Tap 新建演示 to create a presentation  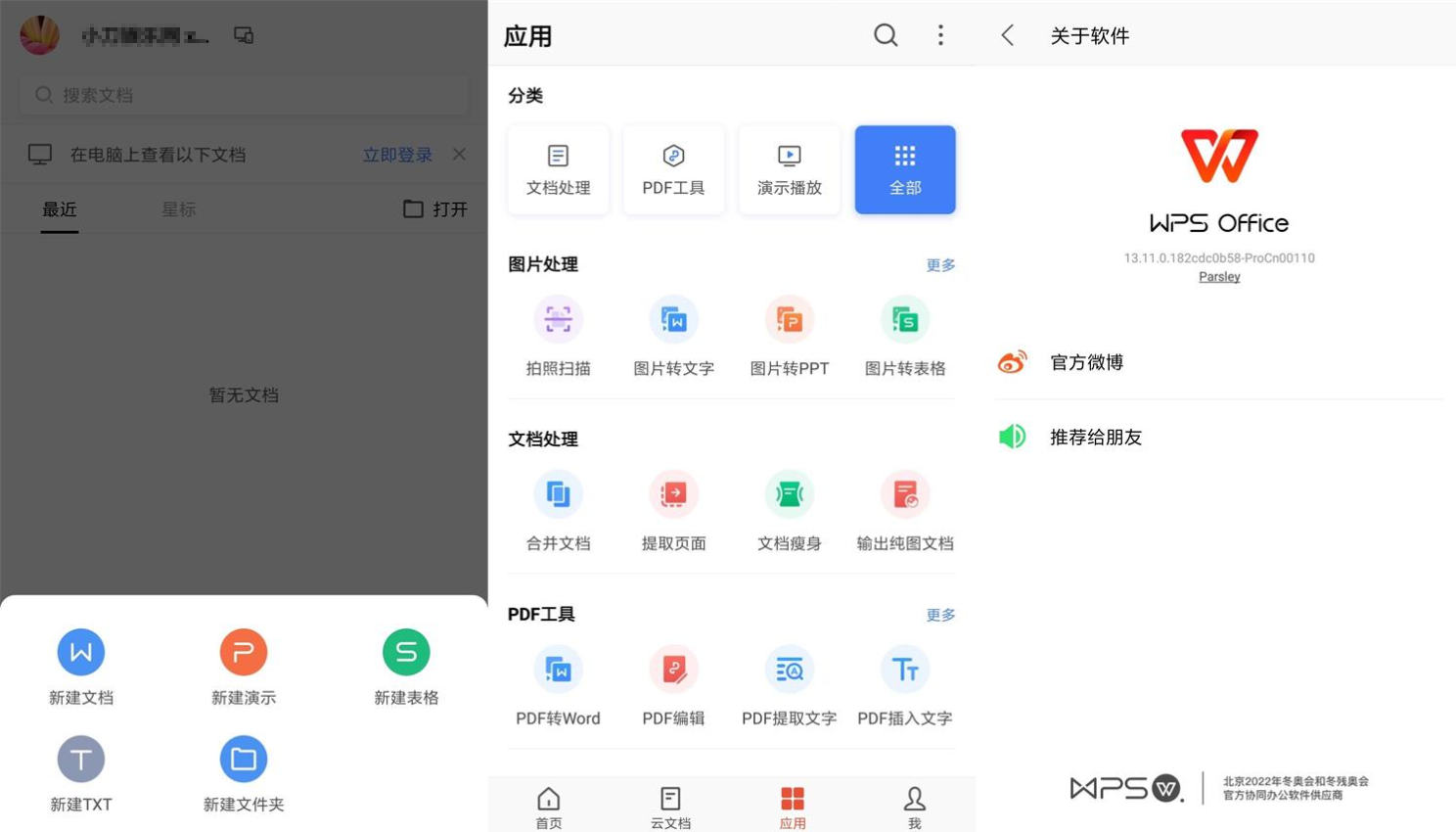pyautogui.click(x=243, y=666)
